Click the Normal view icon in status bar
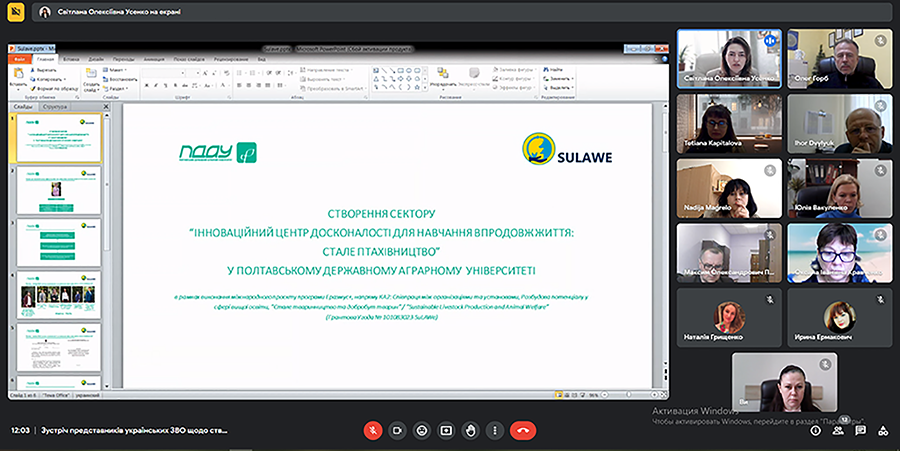This screenshot has width=900, height=451. (x=558, y=395)
